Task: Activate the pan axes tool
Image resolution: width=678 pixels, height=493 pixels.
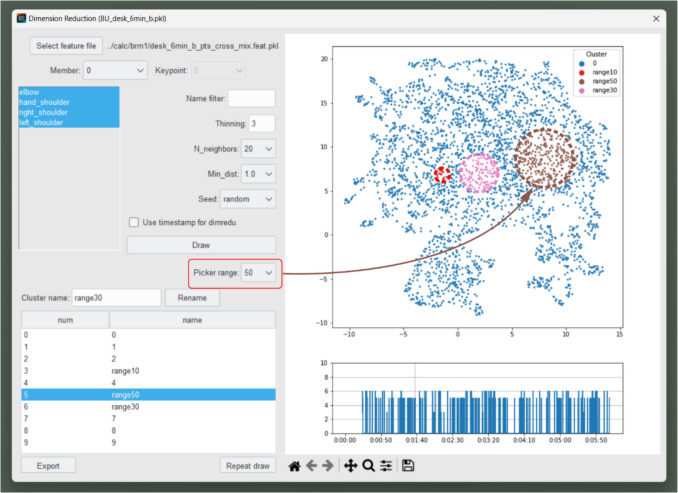Action: click(350, 466)
